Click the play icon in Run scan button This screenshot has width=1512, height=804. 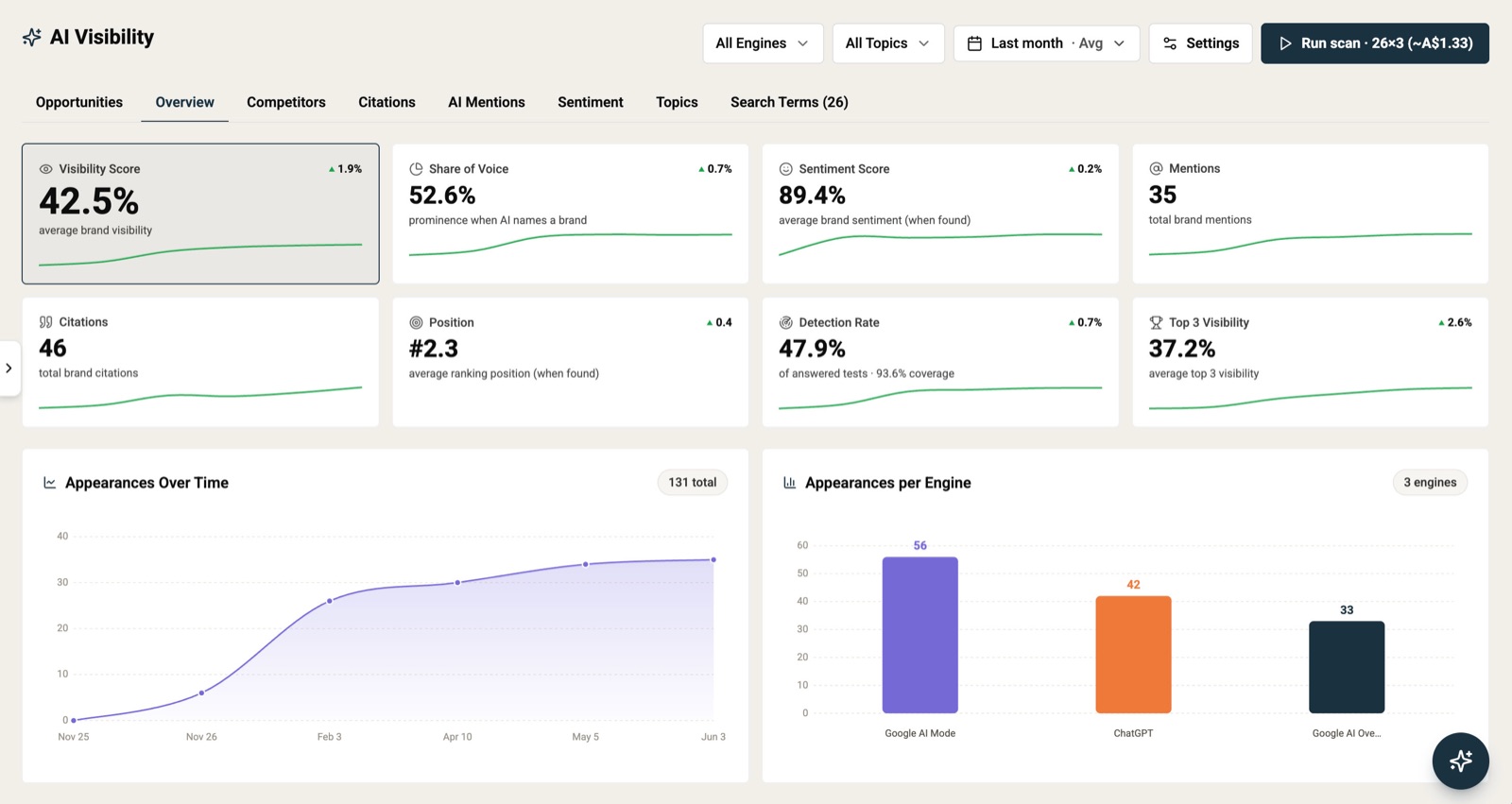[1285, 43]
